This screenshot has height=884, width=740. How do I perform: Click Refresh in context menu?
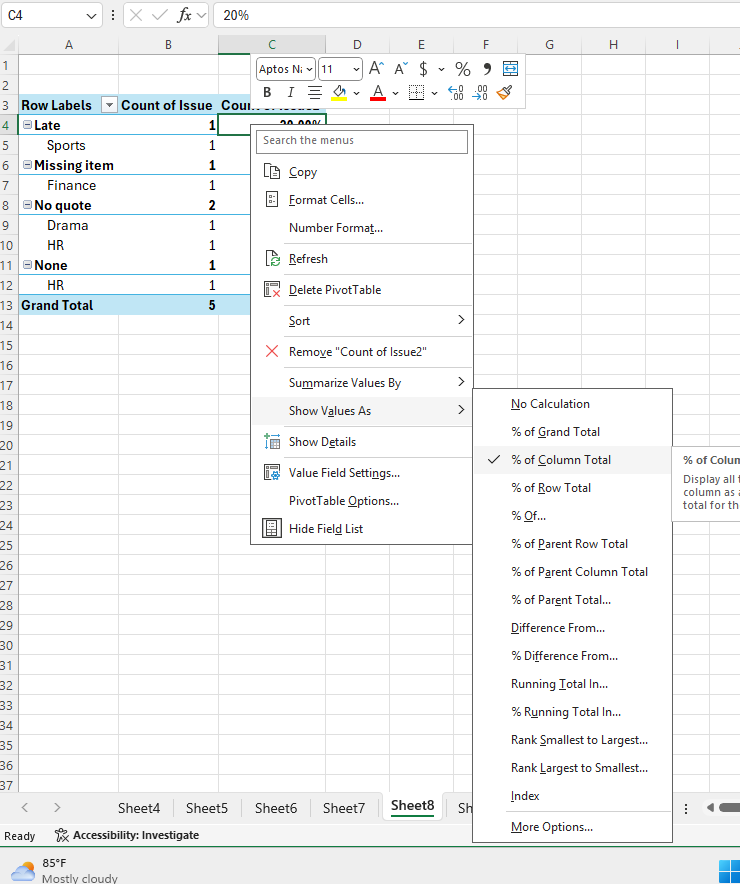pyautogui.click(x=362, y=259)
